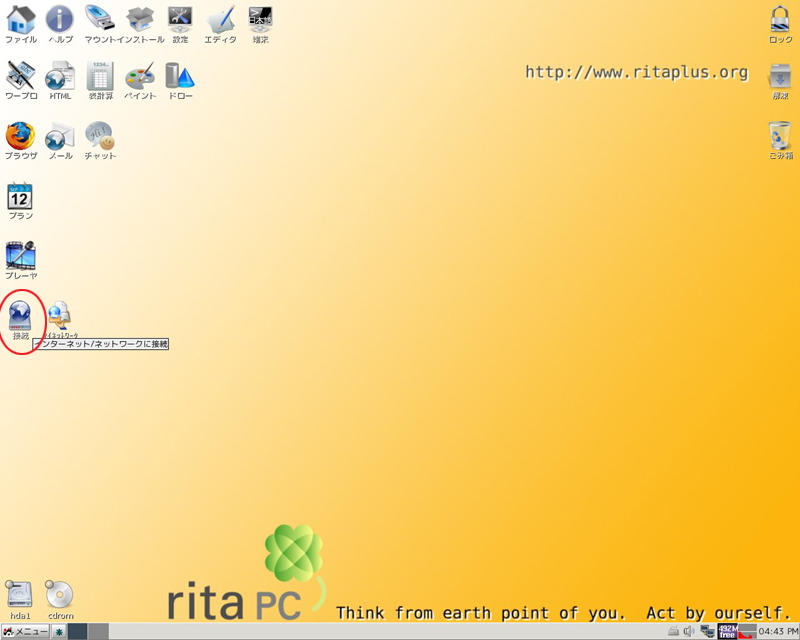
Task: Open the ヘルプ help icon
Action: (60, 20)
